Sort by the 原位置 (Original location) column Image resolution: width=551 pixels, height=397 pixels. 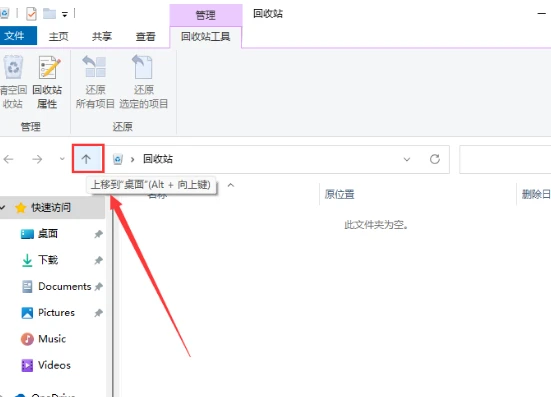coord(339,194)
